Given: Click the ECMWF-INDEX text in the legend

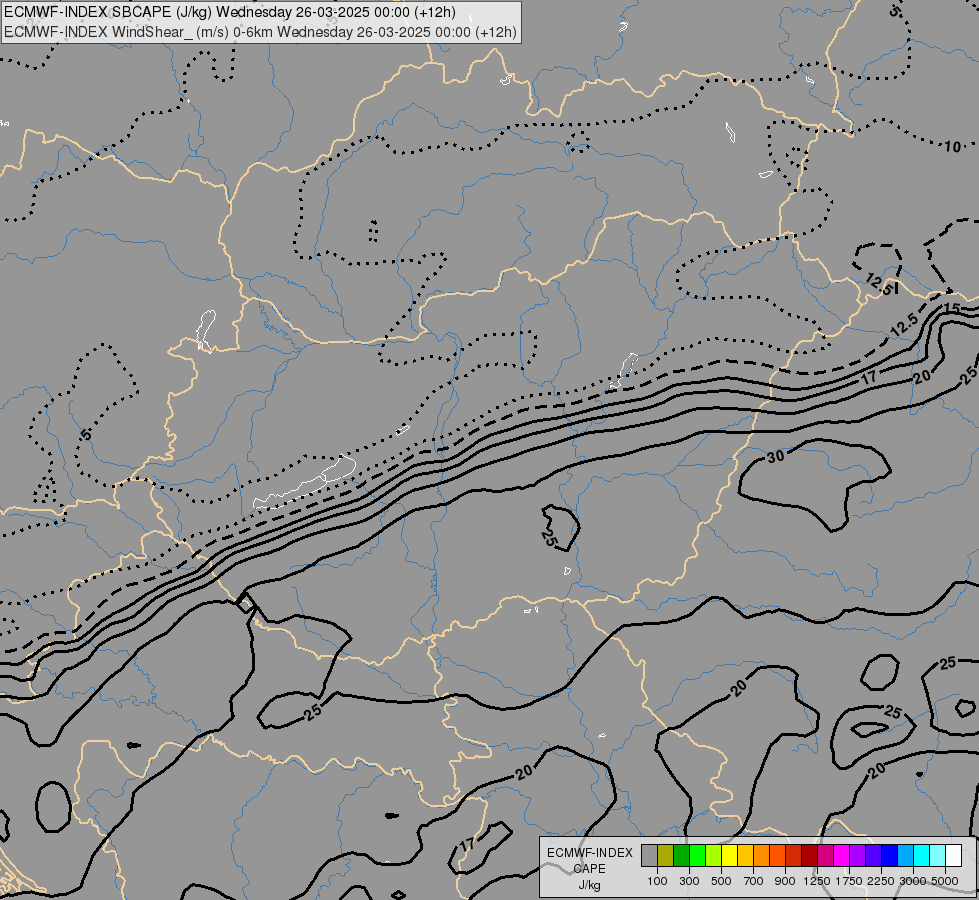Looking at the screenshot, I should (589, 853).
